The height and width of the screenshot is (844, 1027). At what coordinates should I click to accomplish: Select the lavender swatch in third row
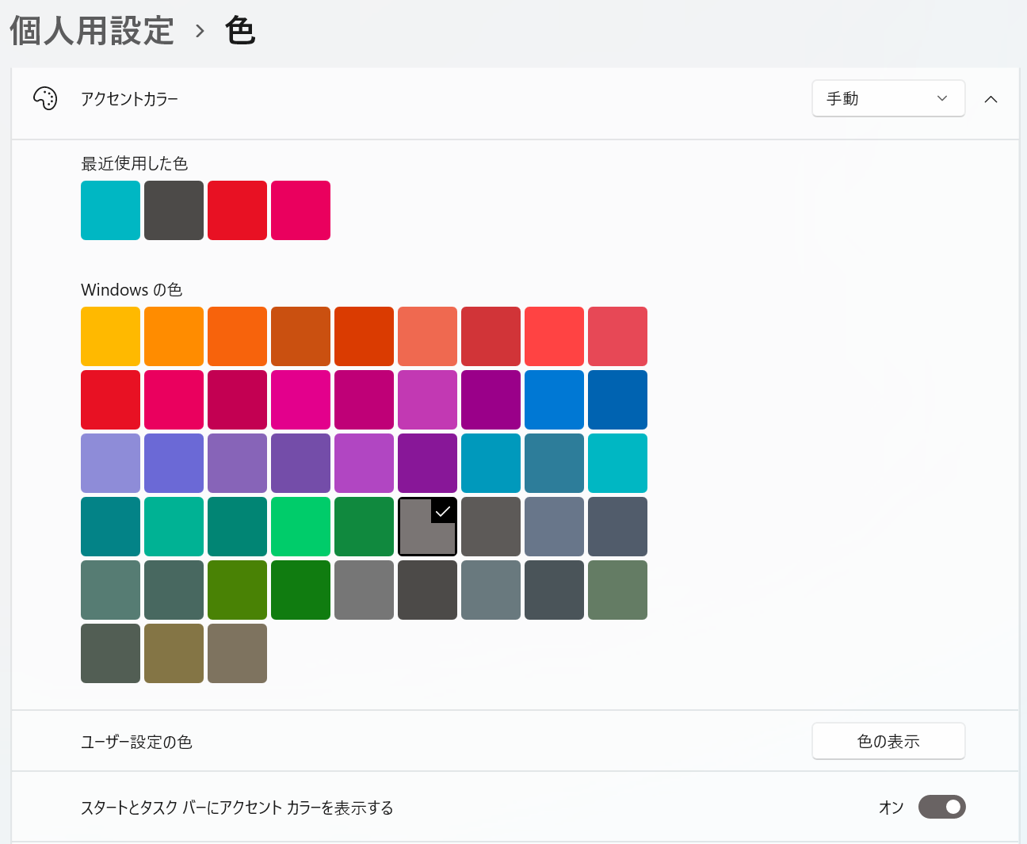(x=110, y=463)
